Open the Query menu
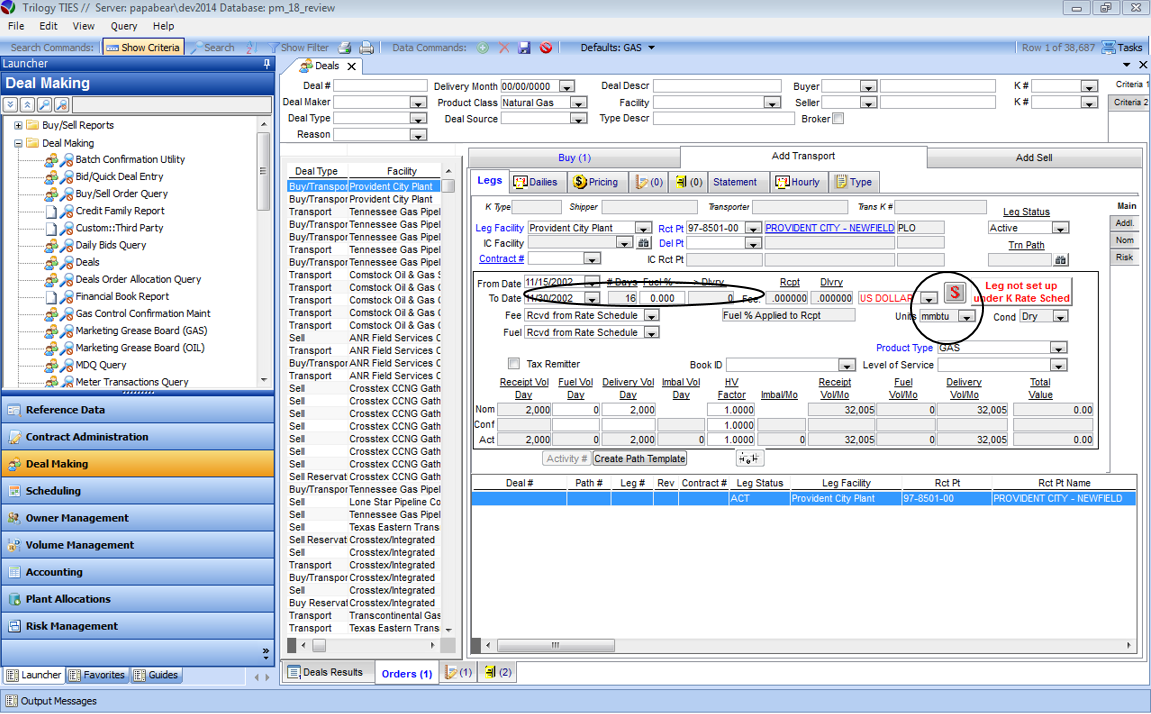Screen dimensions: 1151x714 click(x=124, y=26)
